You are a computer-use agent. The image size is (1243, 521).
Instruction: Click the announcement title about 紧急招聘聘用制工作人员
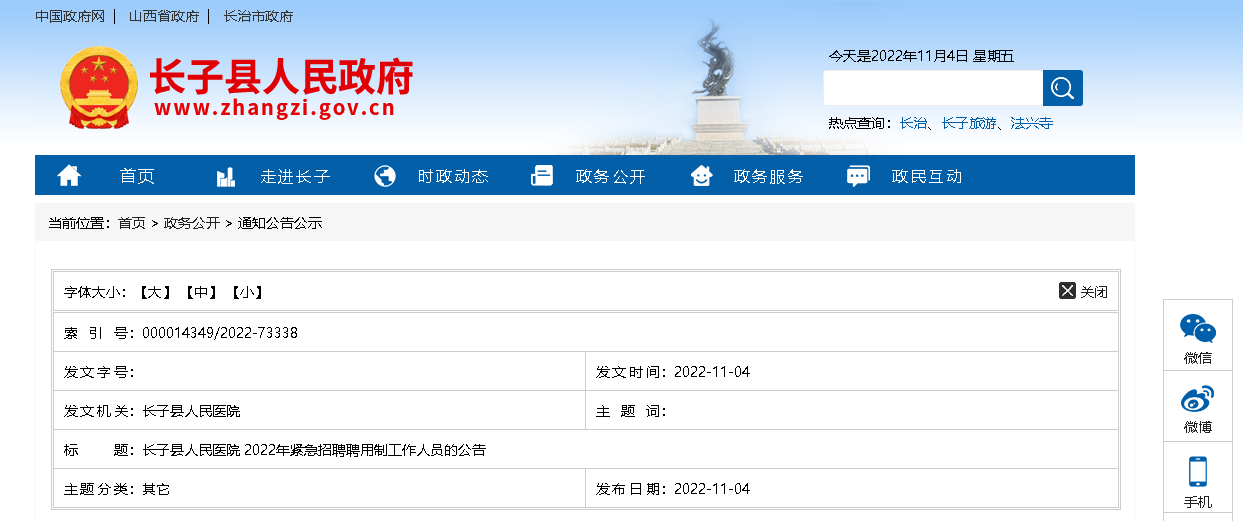(x=314, y=450)
